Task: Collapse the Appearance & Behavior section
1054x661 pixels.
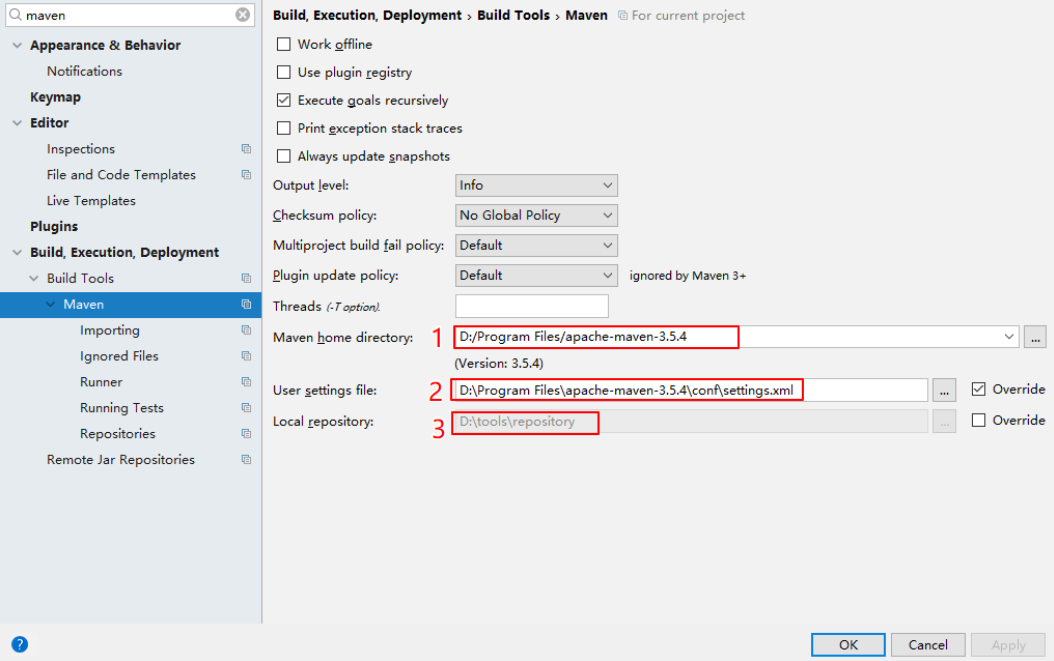Action: pos(16,45)
